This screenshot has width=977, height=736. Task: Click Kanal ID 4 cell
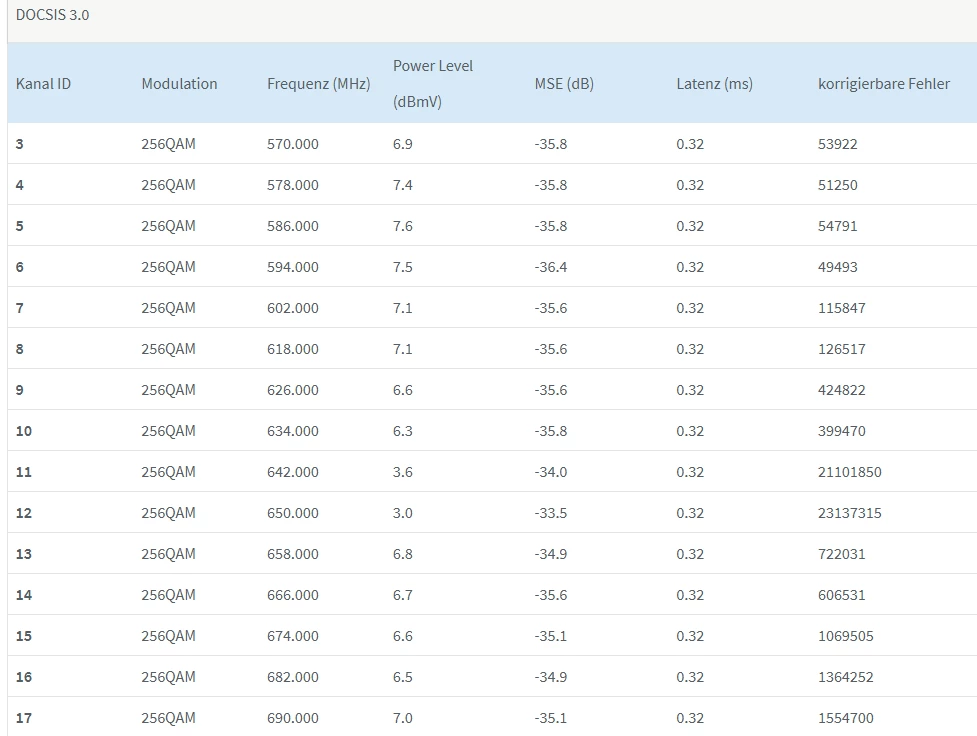click(20, 185)
